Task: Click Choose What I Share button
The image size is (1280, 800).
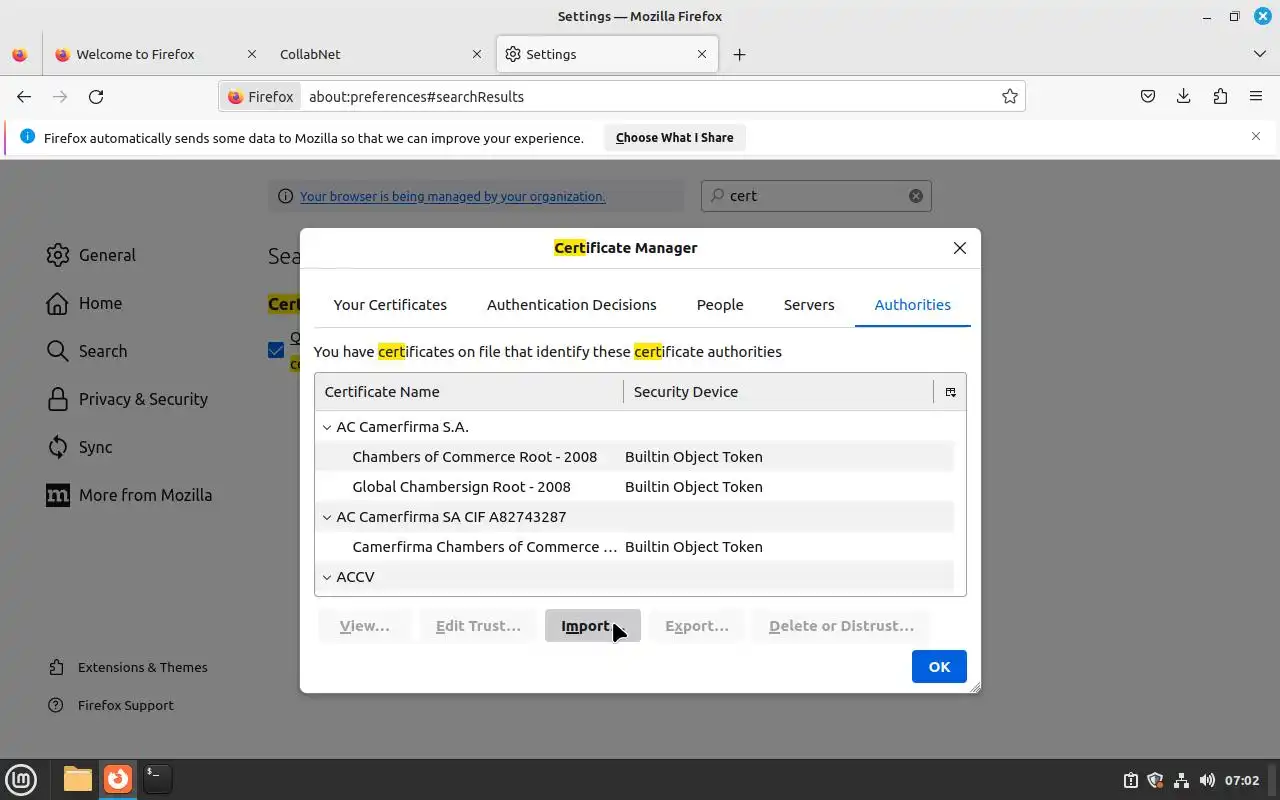Action: tap(675, 138)
